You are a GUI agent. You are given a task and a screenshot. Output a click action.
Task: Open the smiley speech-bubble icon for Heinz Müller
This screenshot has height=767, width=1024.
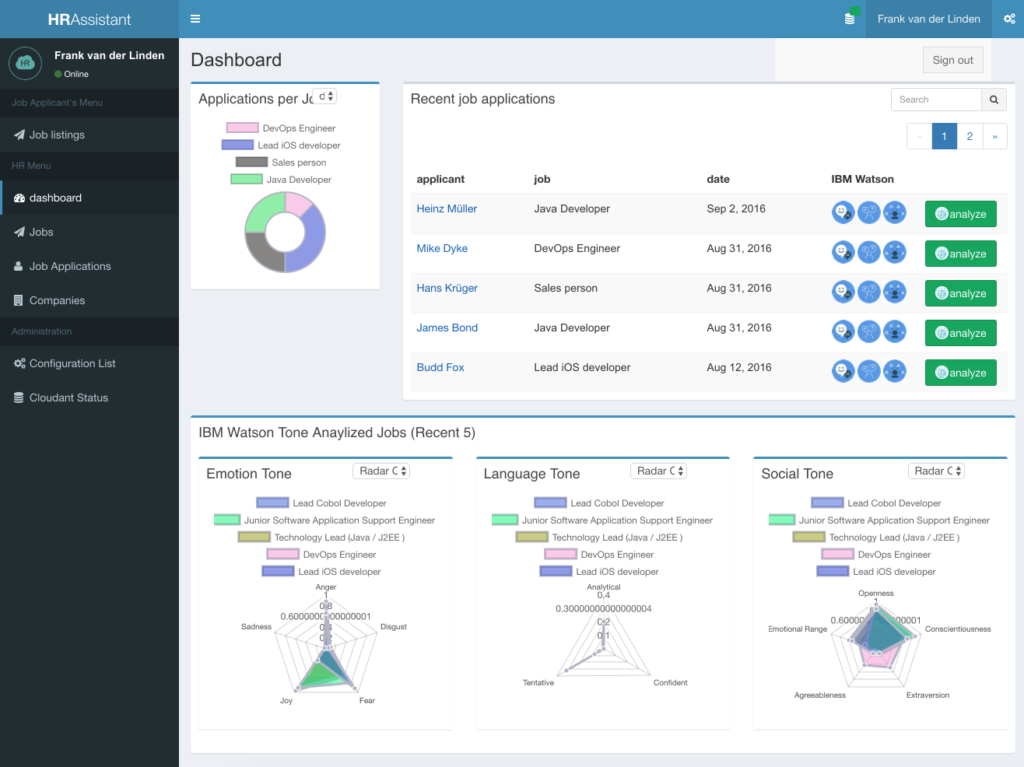click(x=843, y=212)
